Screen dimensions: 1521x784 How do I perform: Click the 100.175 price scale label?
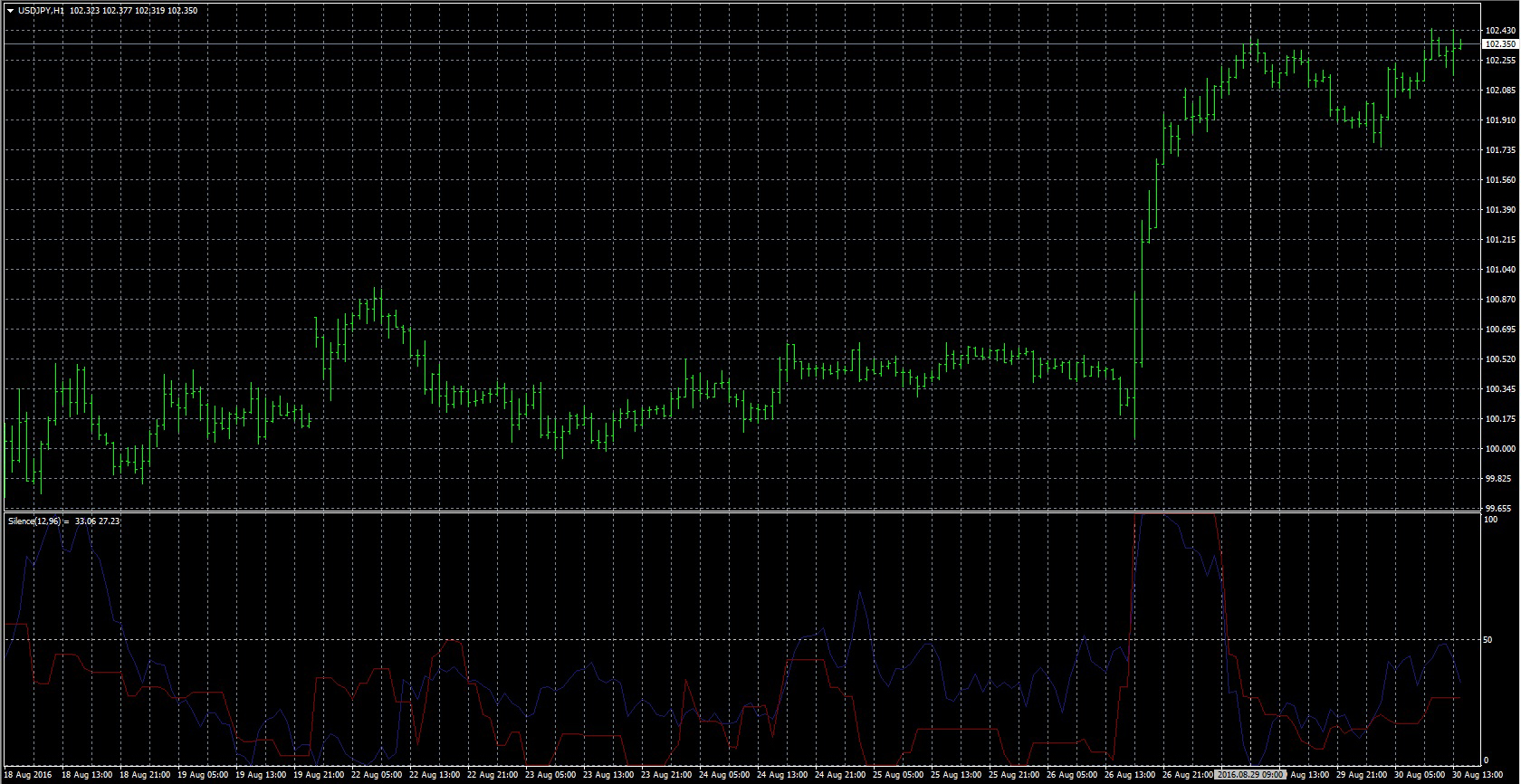coord(1500,419)
